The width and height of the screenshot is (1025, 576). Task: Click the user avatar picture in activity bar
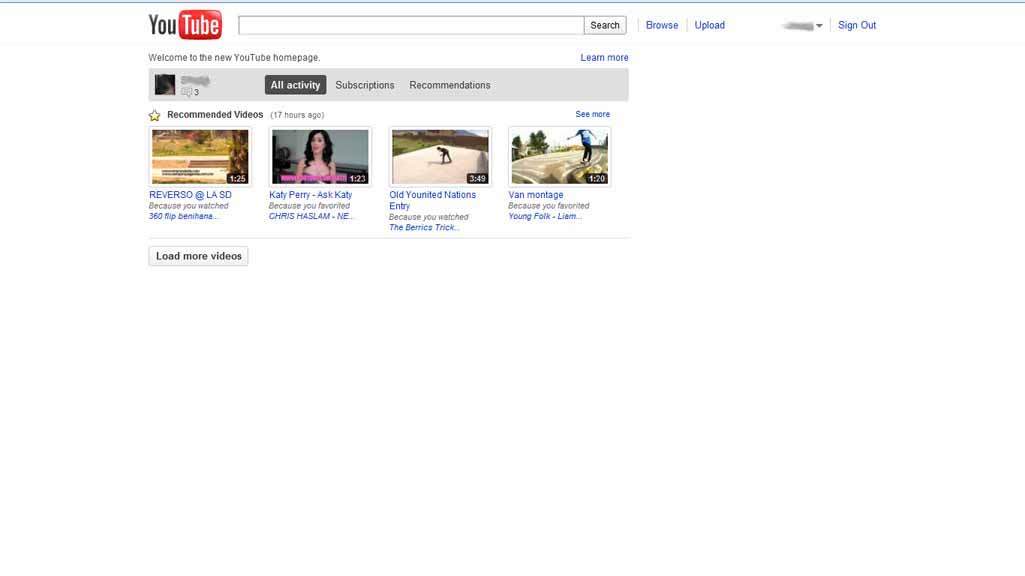point(165,85)
